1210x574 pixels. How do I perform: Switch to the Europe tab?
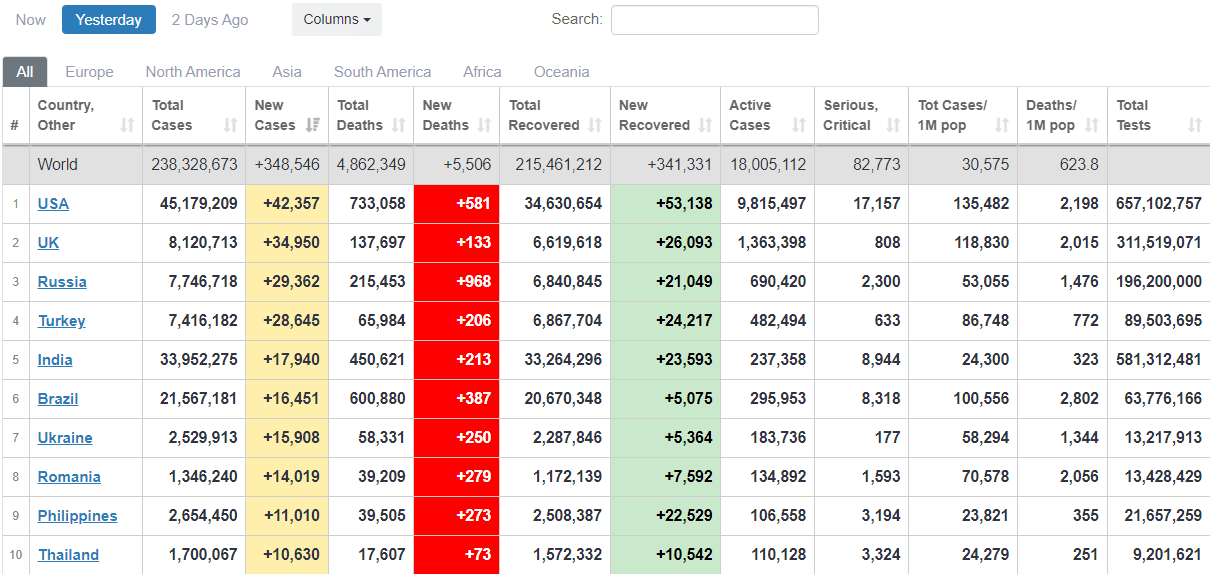coord(89,72)
